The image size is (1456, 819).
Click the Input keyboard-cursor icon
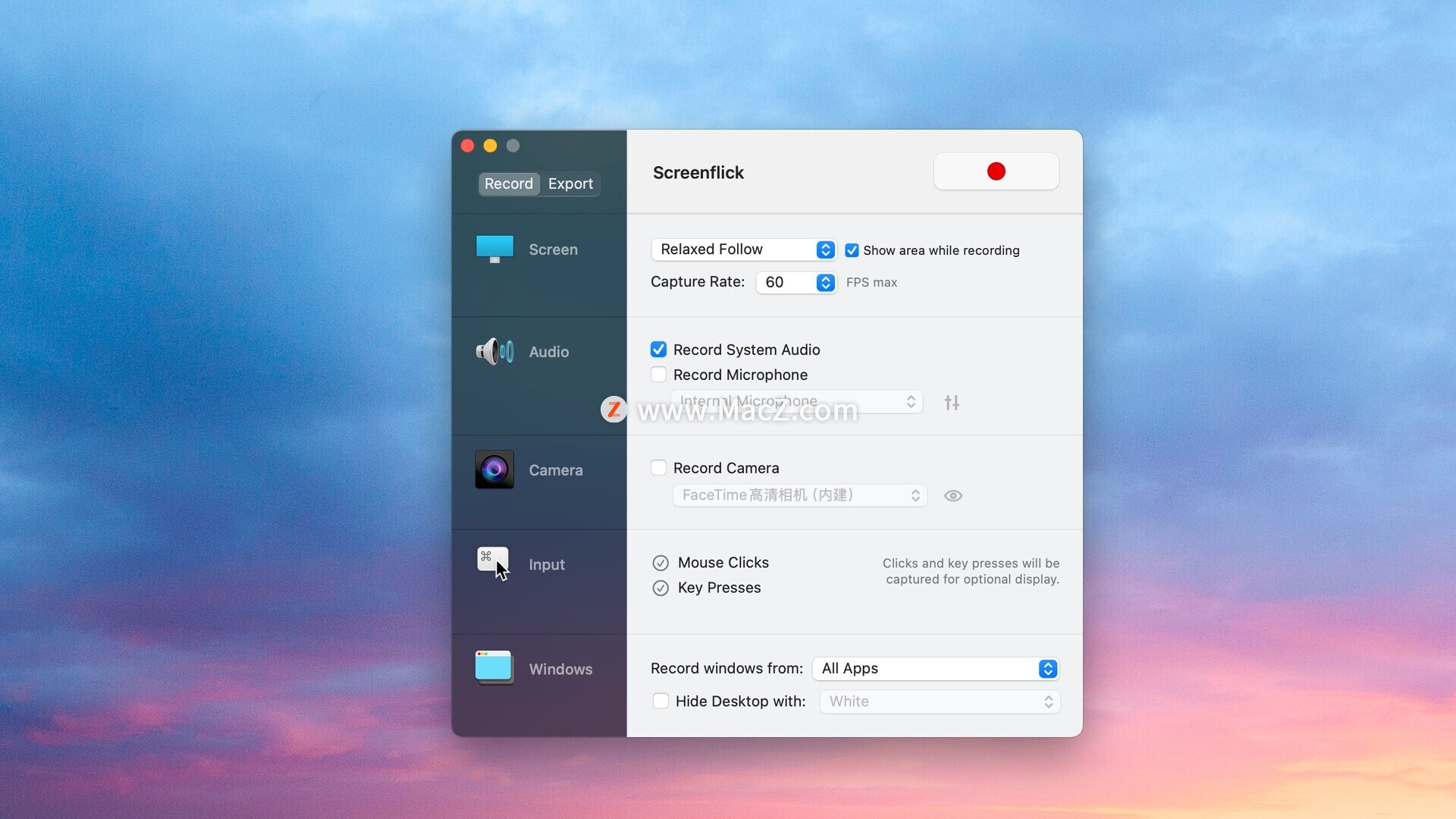tap(493, 563)
